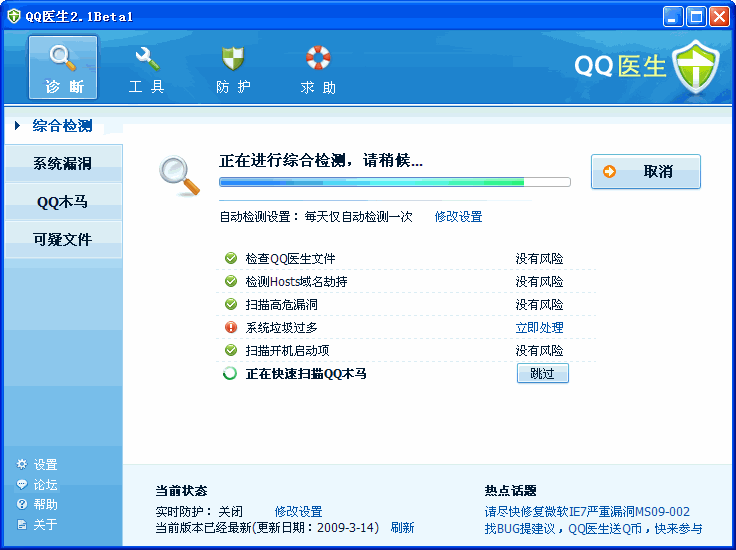Close the QQ医生 window

[x=719, y=17]
